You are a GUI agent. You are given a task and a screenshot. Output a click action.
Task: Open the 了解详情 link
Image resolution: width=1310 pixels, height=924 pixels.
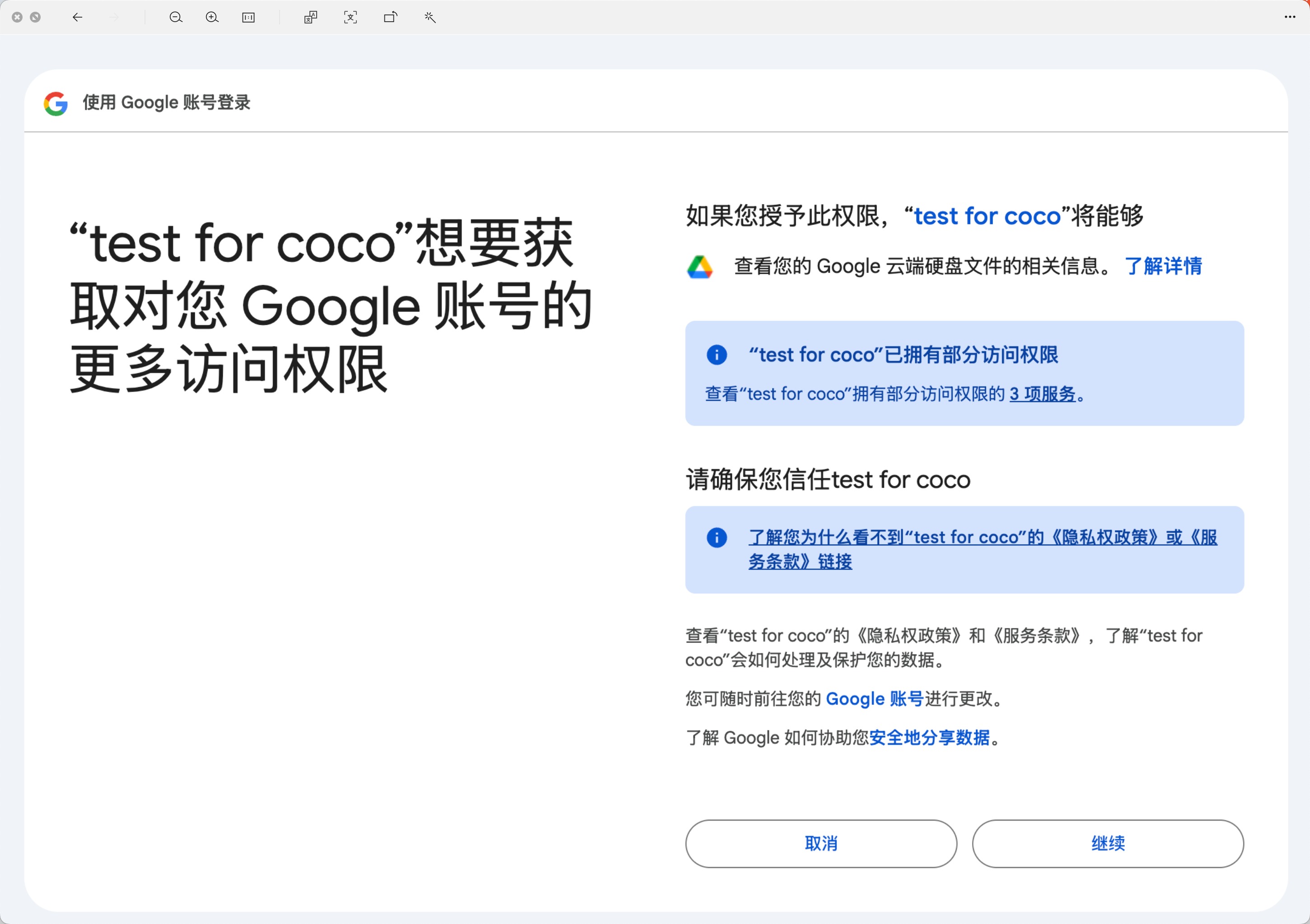1163,266
